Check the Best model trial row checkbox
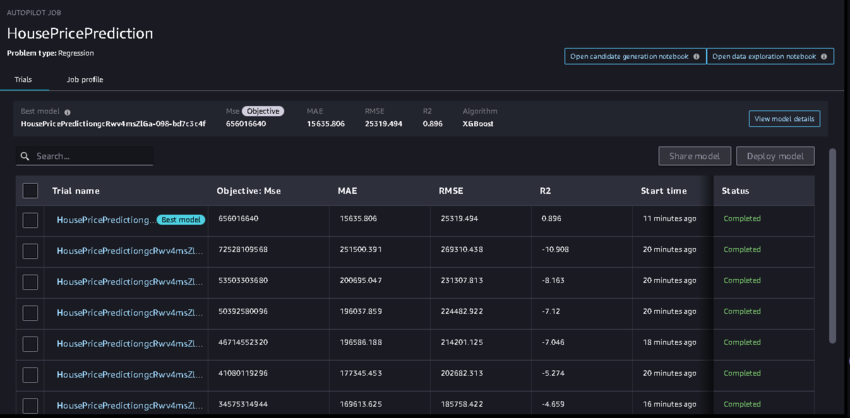 coord(30,220)
